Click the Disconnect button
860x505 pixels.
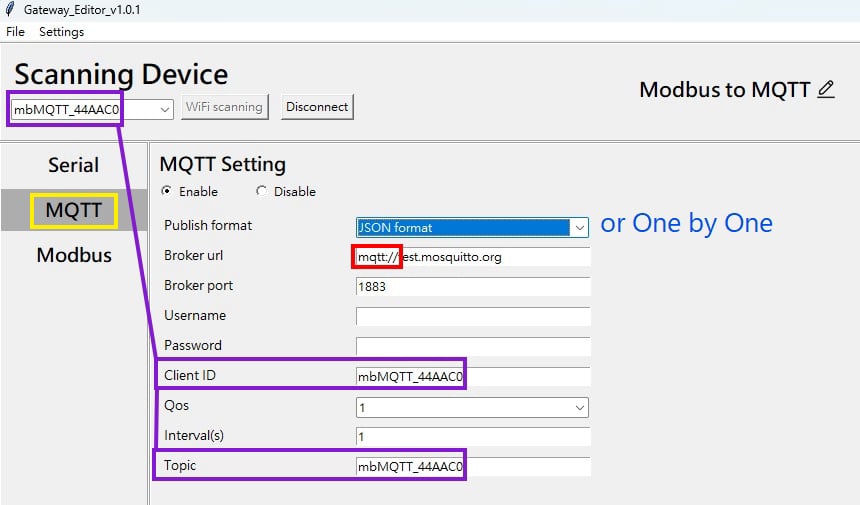[x=317, y=107]
